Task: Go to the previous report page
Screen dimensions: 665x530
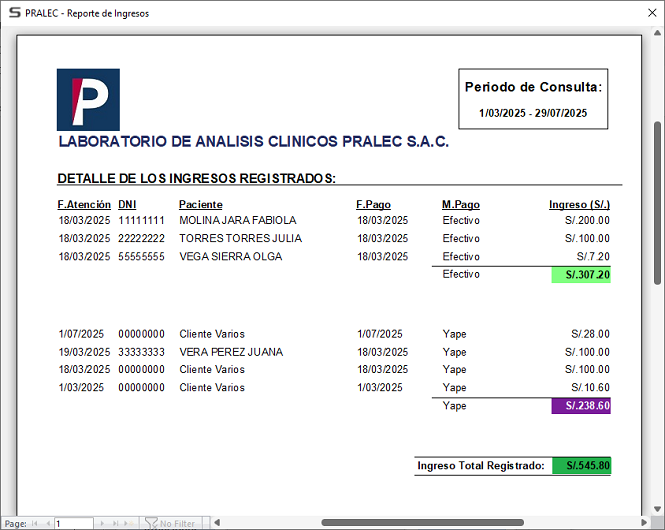Action: click(x=47, y=523)
